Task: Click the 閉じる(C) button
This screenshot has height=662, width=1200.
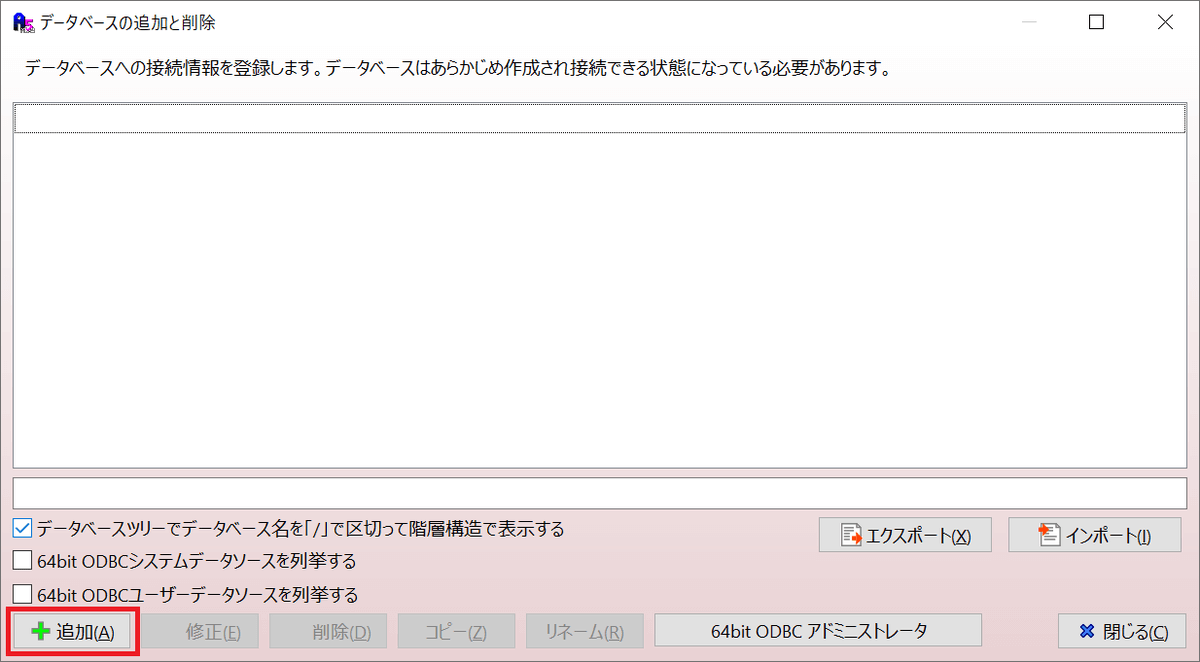Action: (1122, 631)
